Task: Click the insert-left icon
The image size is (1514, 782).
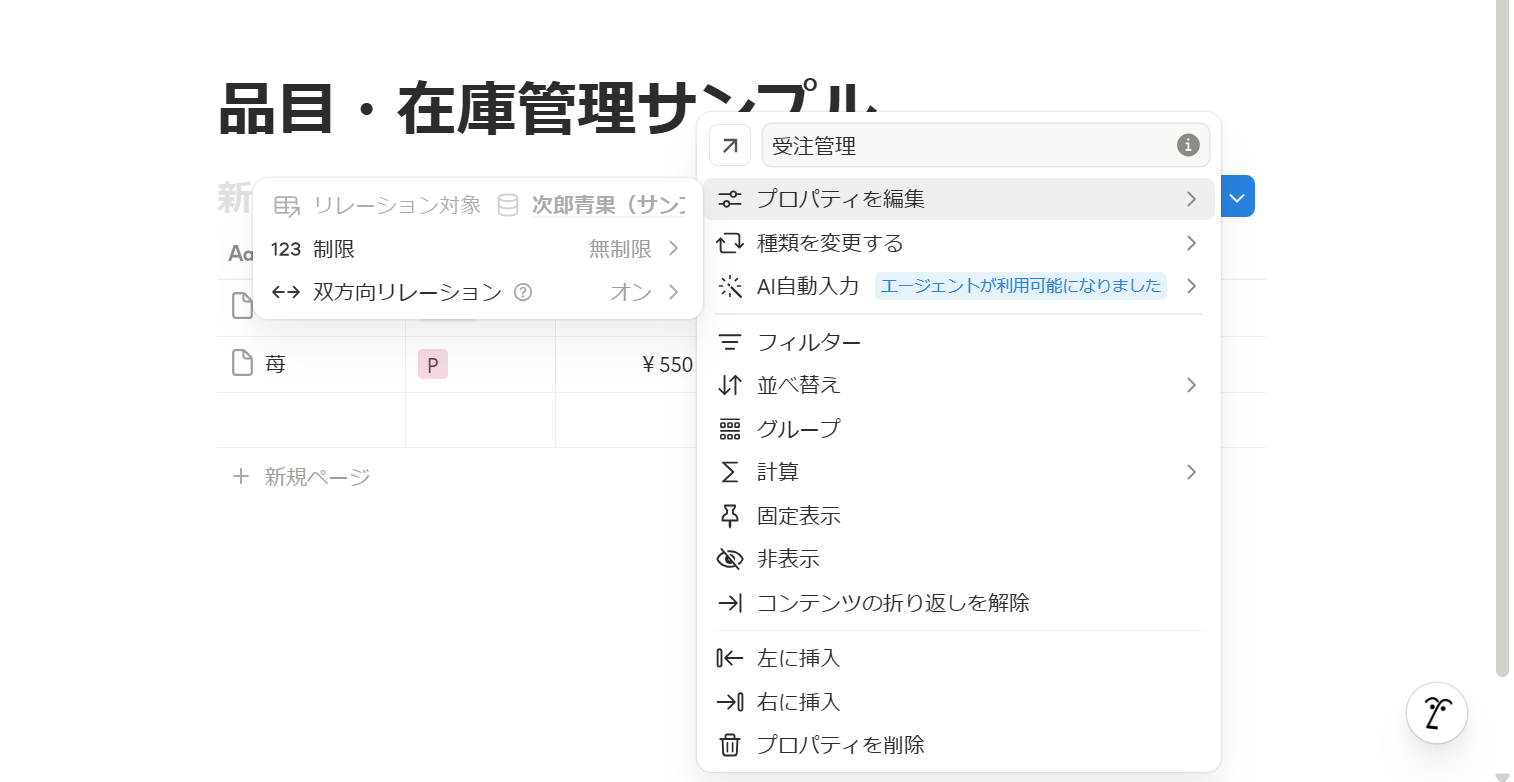Action: click(730, 658)
